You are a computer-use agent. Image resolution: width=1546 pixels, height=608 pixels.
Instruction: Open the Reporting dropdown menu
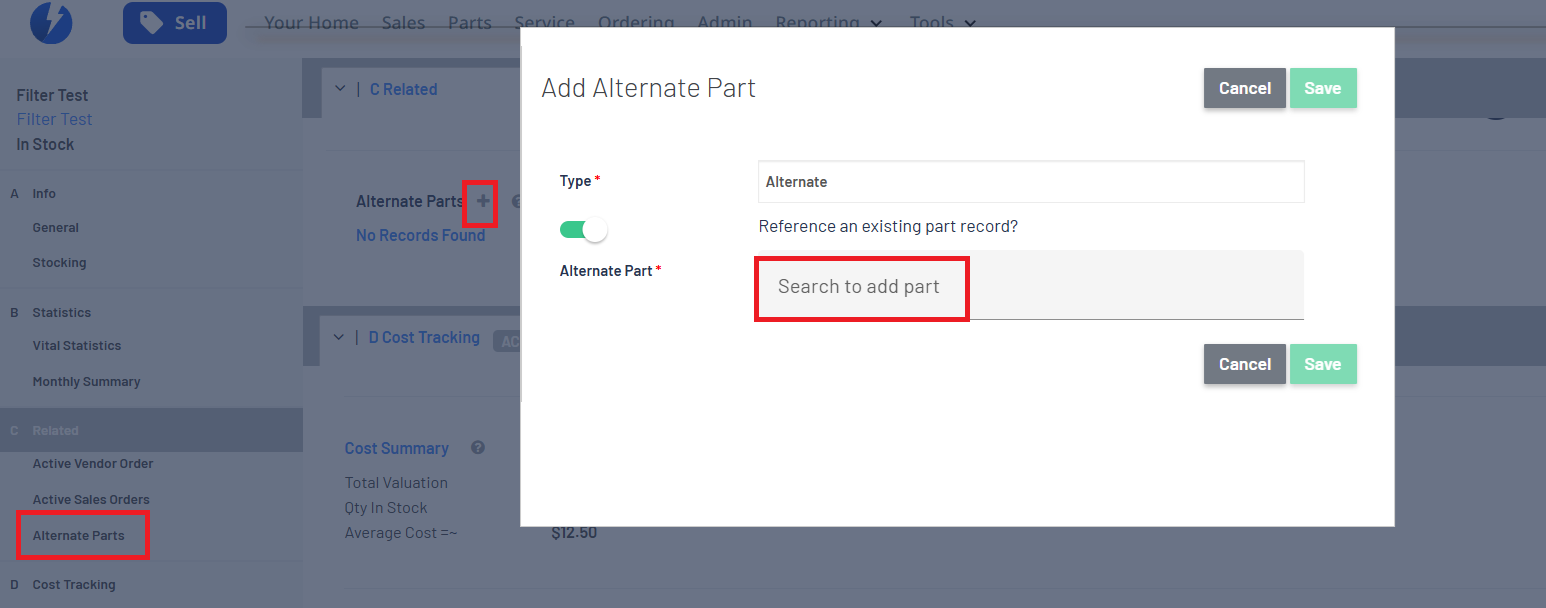(x=829, y=22)
